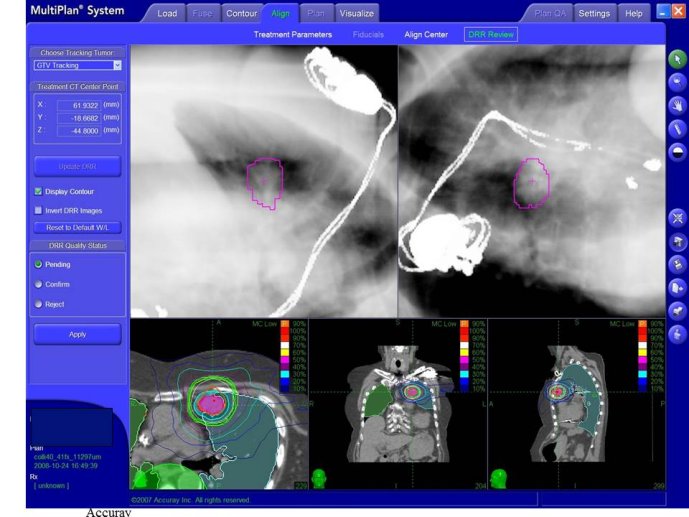Viewport: 689px width, 517px height.
Task: Enable the Invert DRR Images checkbox
Action: click(38, 210)
